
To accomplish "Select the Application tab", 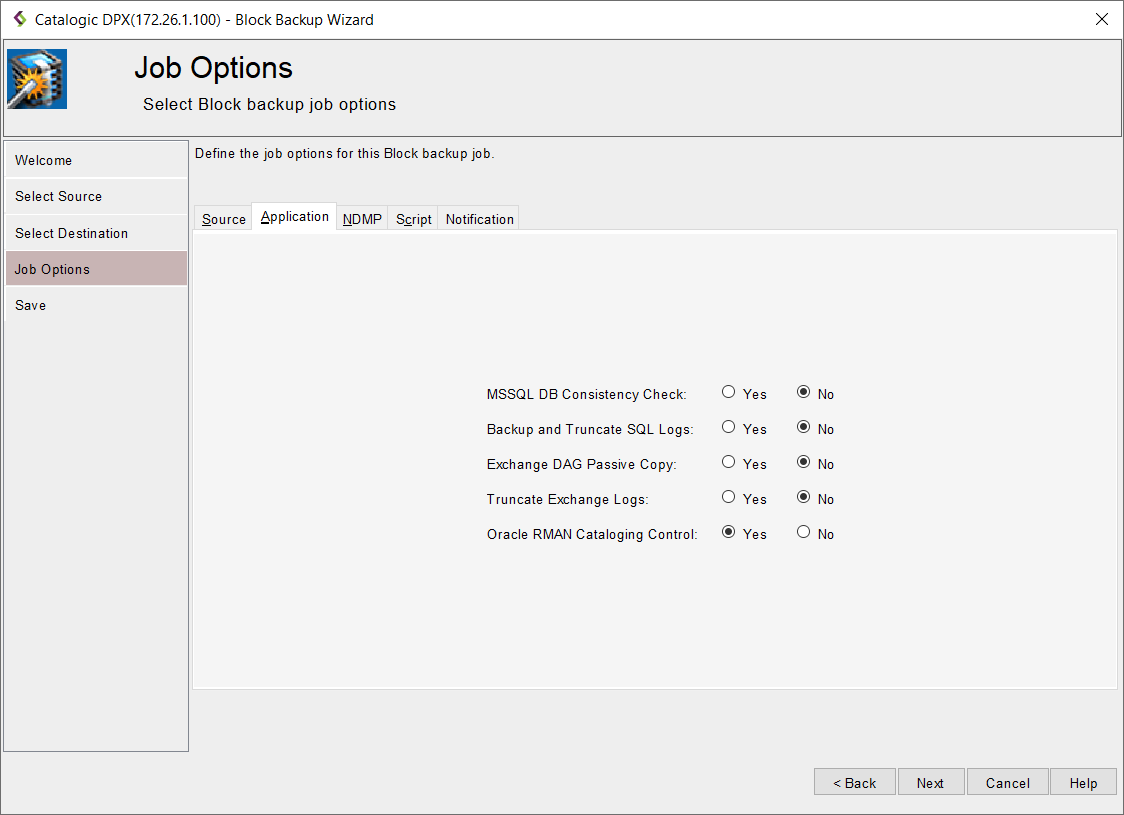I will click(x=294, y=217).
